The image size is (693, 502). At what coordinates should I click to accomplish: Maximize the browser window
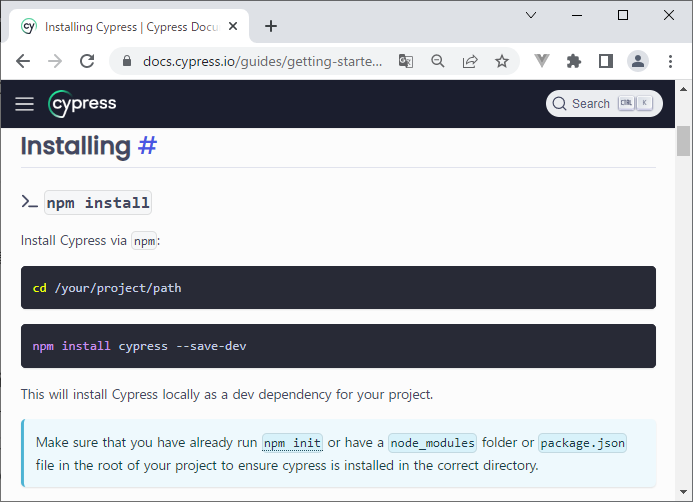[x=623, y=15]
